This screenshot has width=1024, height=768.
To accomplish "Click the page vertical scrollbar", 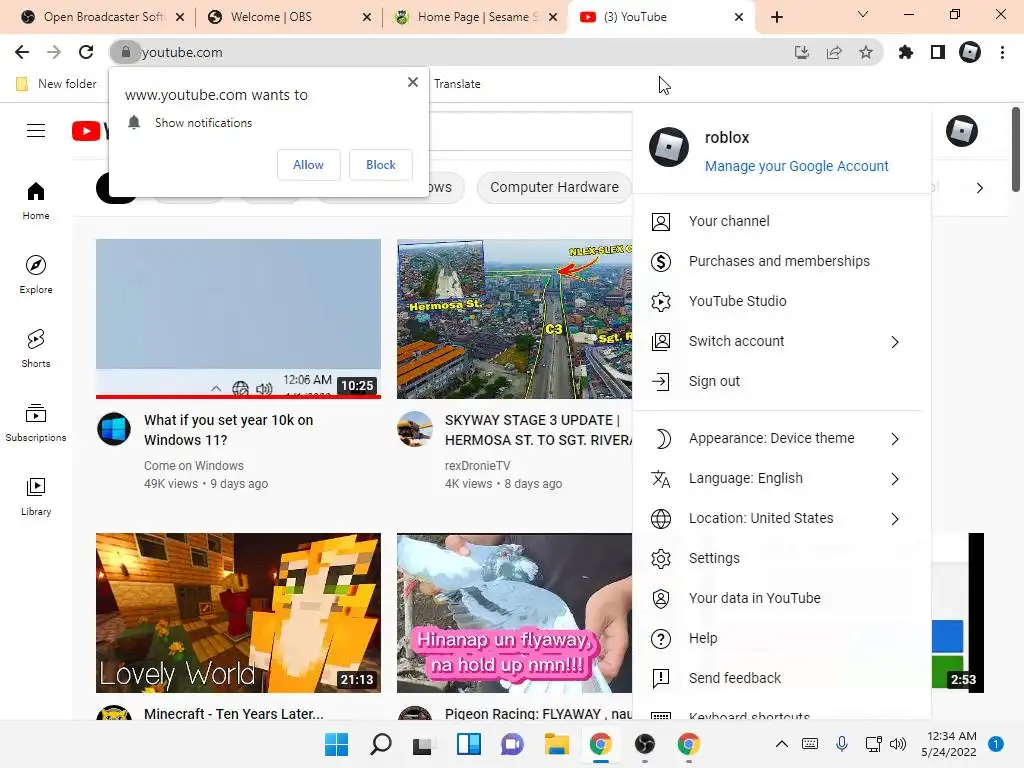I will (x=1016, y=150).
